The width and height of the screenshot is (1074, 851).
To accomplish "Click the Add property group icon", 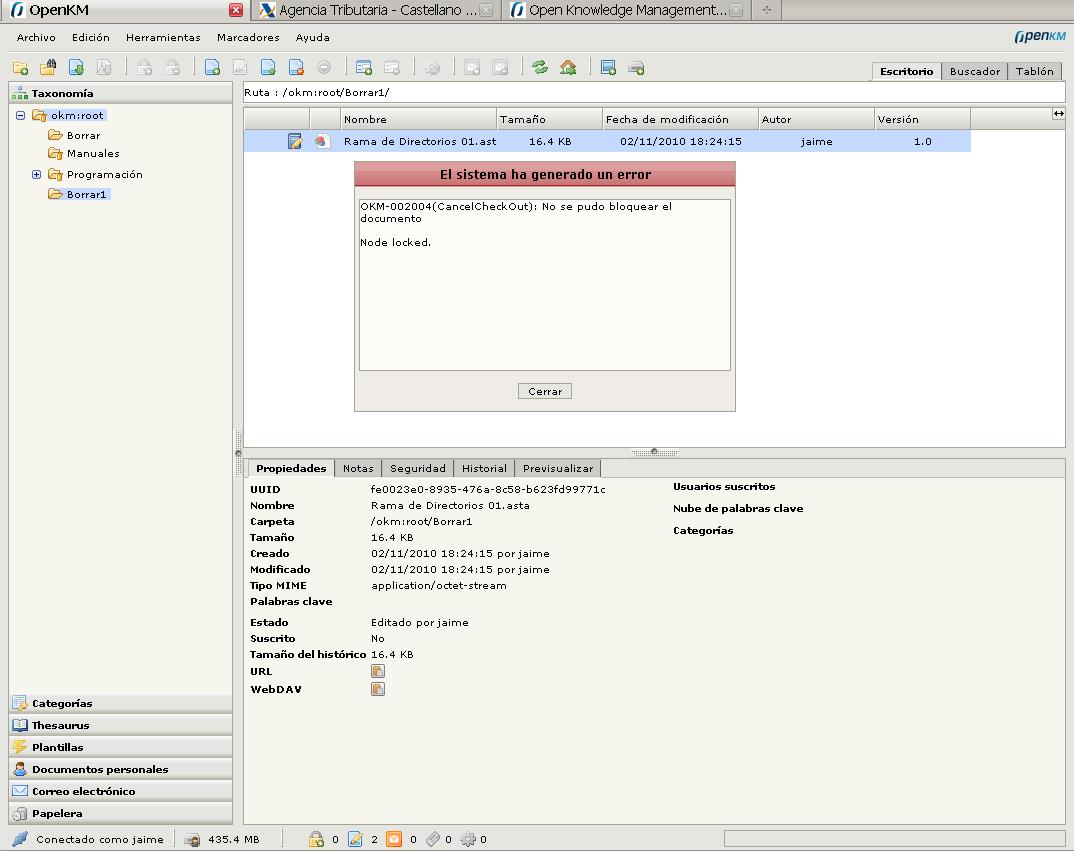I will 364,67.
